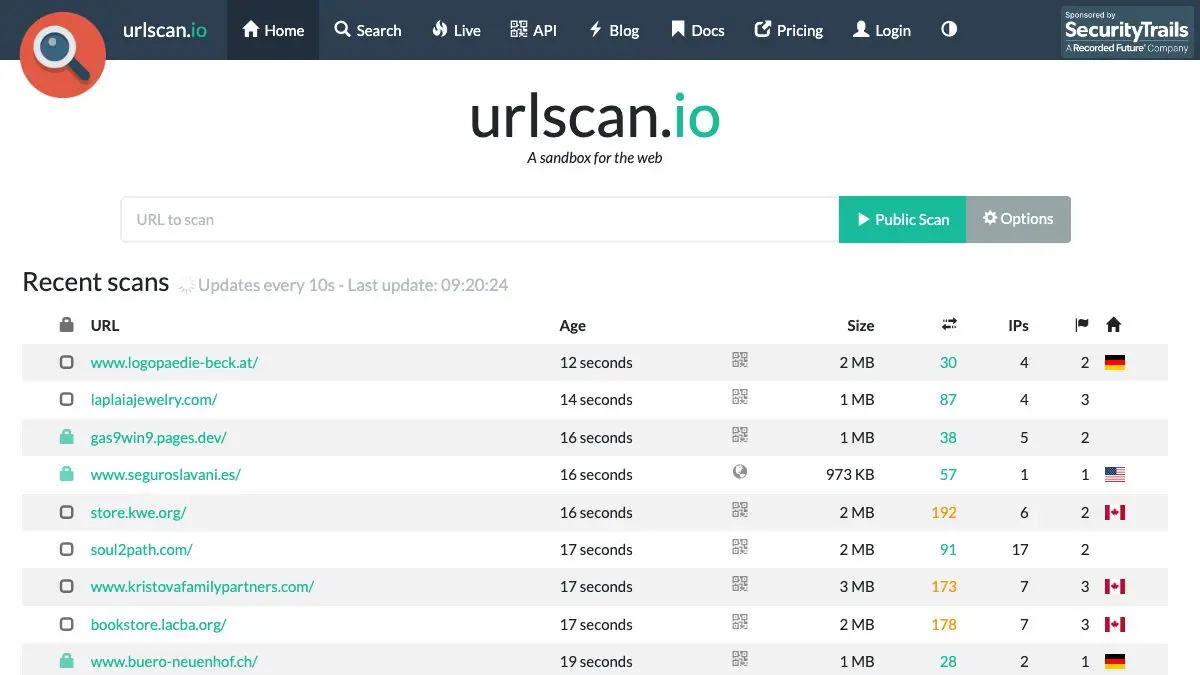Click the large urlscan.io page heading
This screenshot has height=675, width=1200.
click(595, 117)
